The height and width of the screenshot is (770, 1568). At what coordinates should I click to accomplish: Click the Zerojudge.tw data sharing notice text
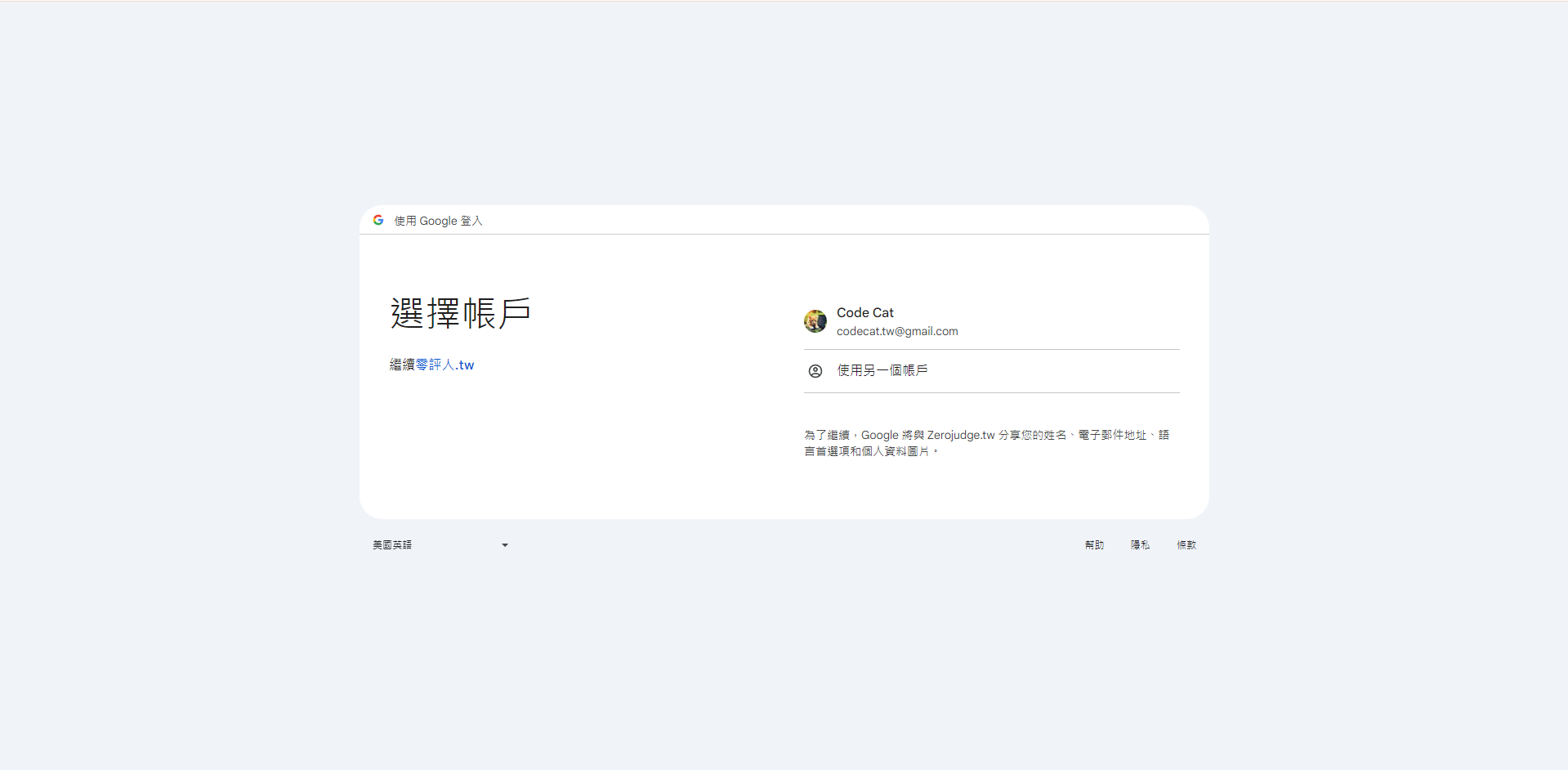(985, 442)
